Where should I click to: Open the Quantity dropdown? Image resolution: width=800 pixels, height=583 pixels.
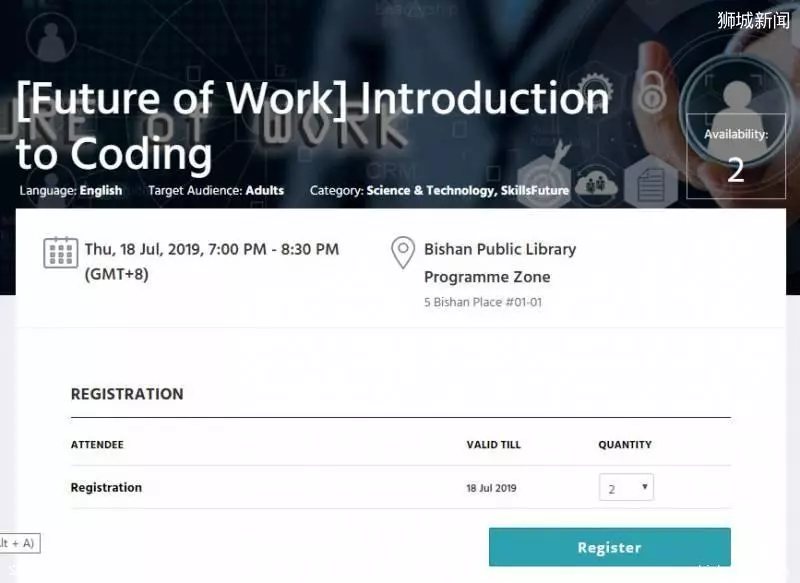626,488
